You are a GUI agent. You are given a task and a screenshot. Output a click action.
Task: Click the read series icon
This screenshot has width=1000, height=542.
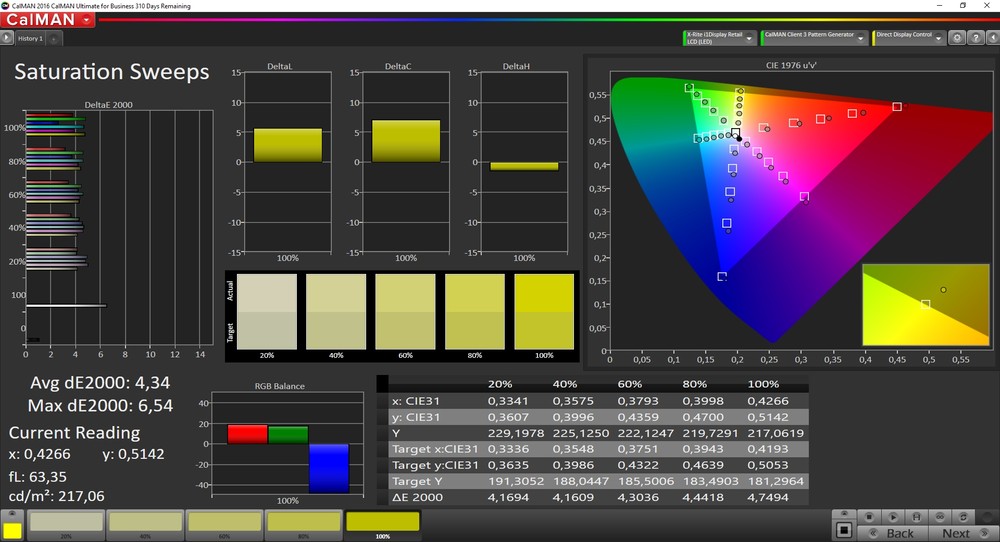coord(918,516)
